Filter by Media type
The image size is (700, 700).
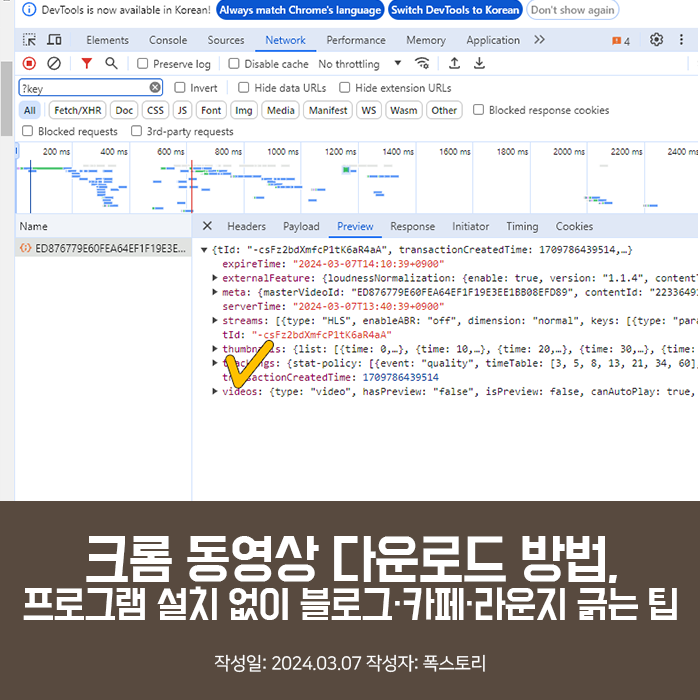pos(281,110)
